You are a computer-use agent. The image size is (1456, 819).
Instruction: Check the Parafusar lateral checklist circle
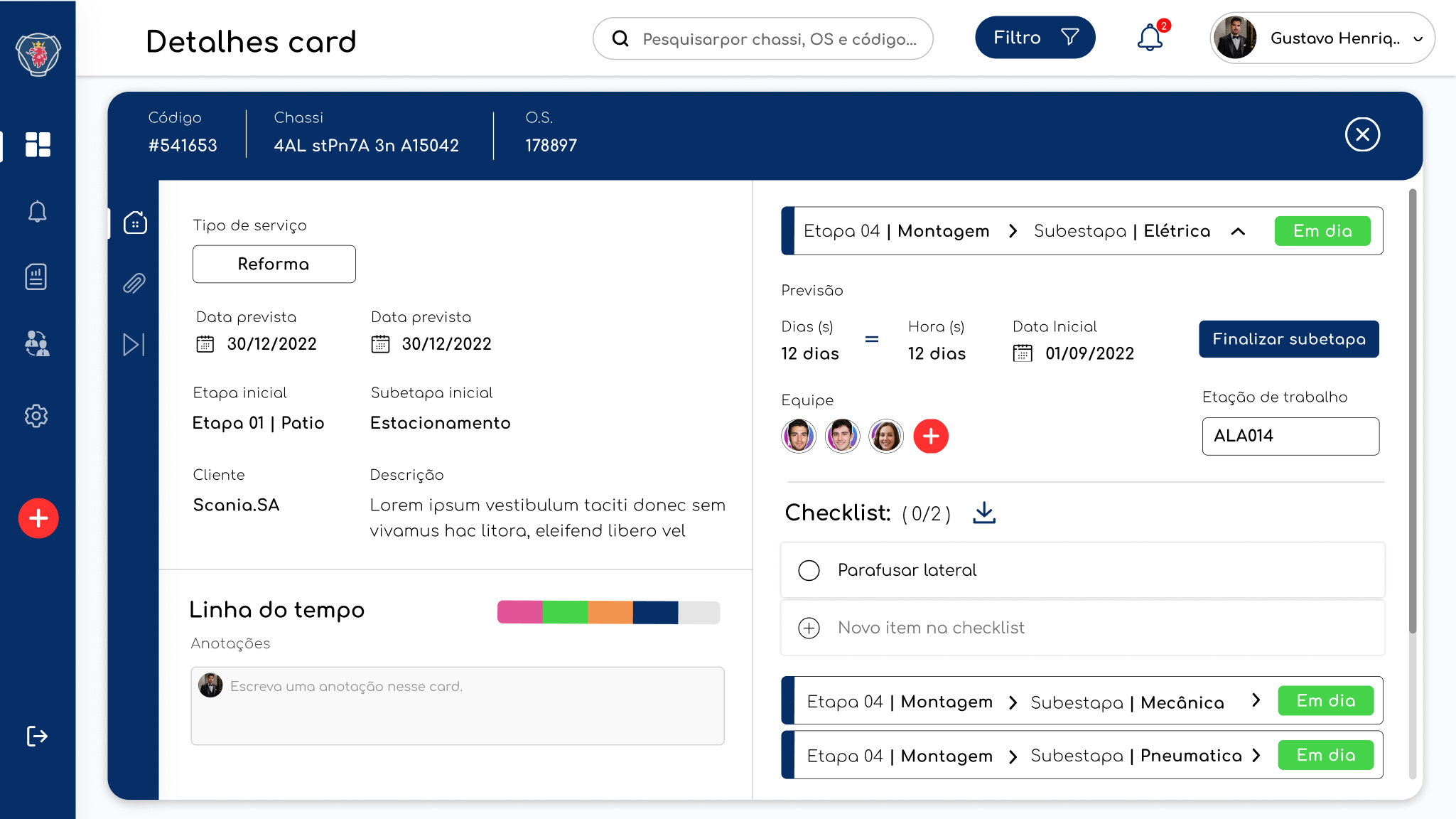(809, 570)
